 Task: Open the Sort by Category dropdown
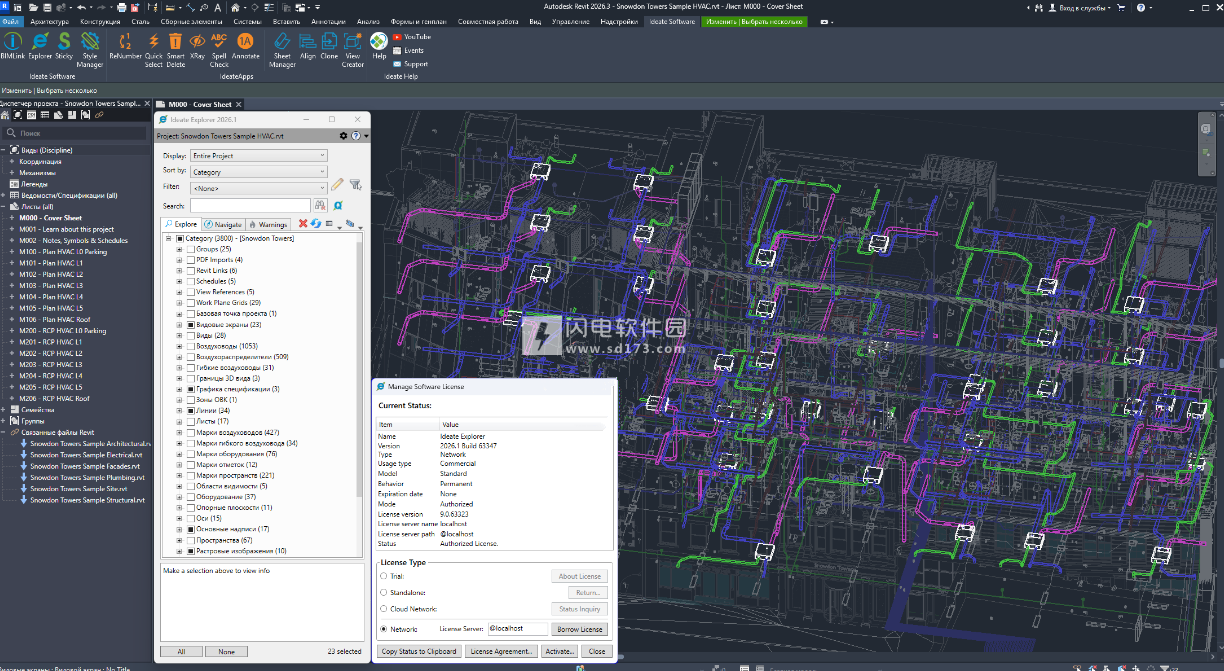259,172
